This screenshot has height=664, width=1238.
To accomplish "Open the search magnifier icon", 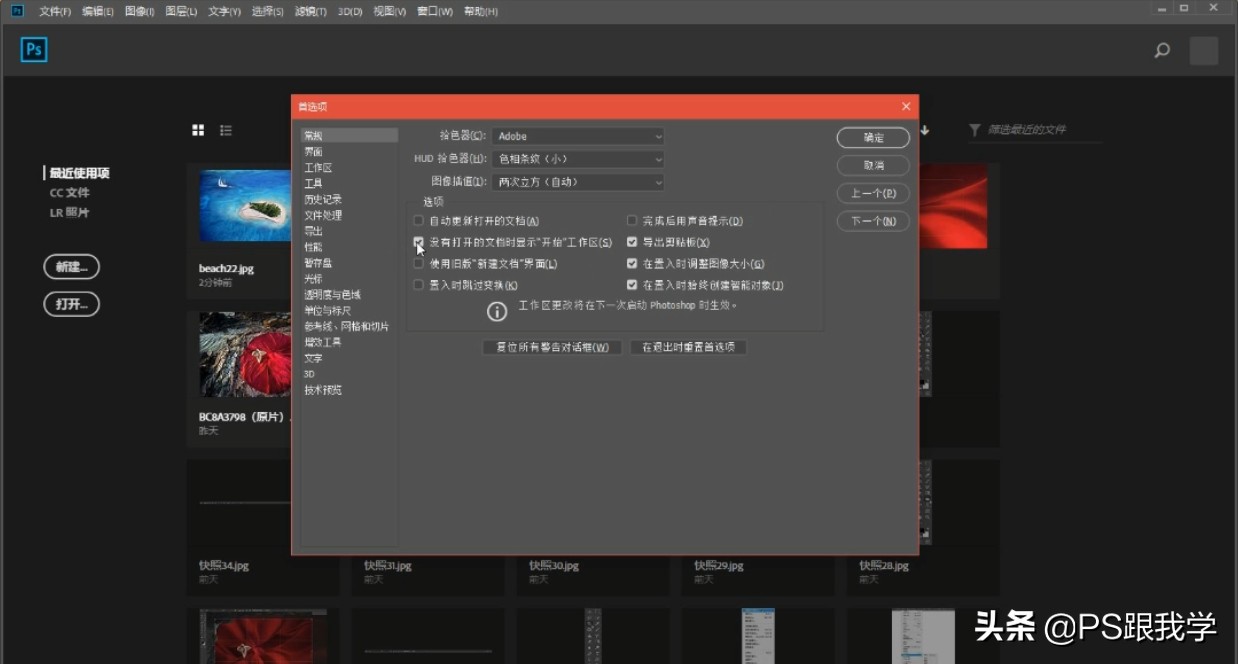I will (1161, 49).
